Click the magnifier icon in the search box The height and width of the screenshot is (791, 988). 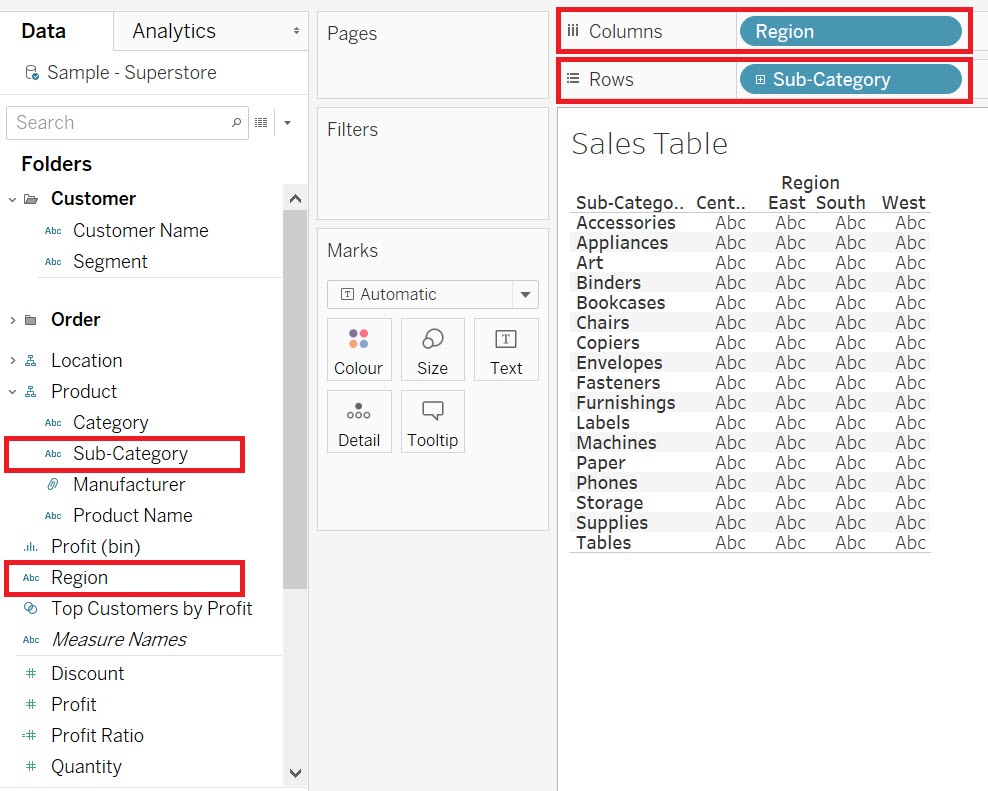click(236, 122)
